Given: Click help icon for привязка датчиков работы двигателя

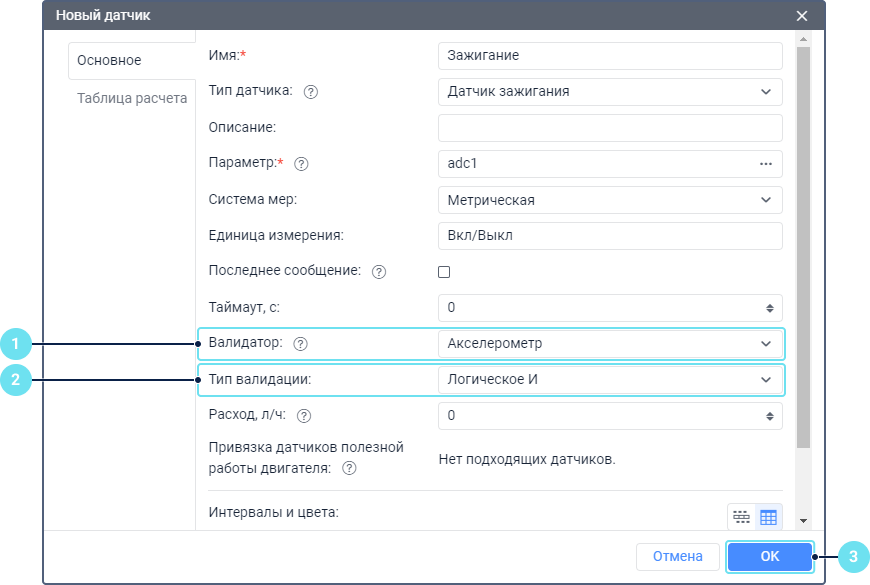Looking at the screenshot, I should 350,468.
